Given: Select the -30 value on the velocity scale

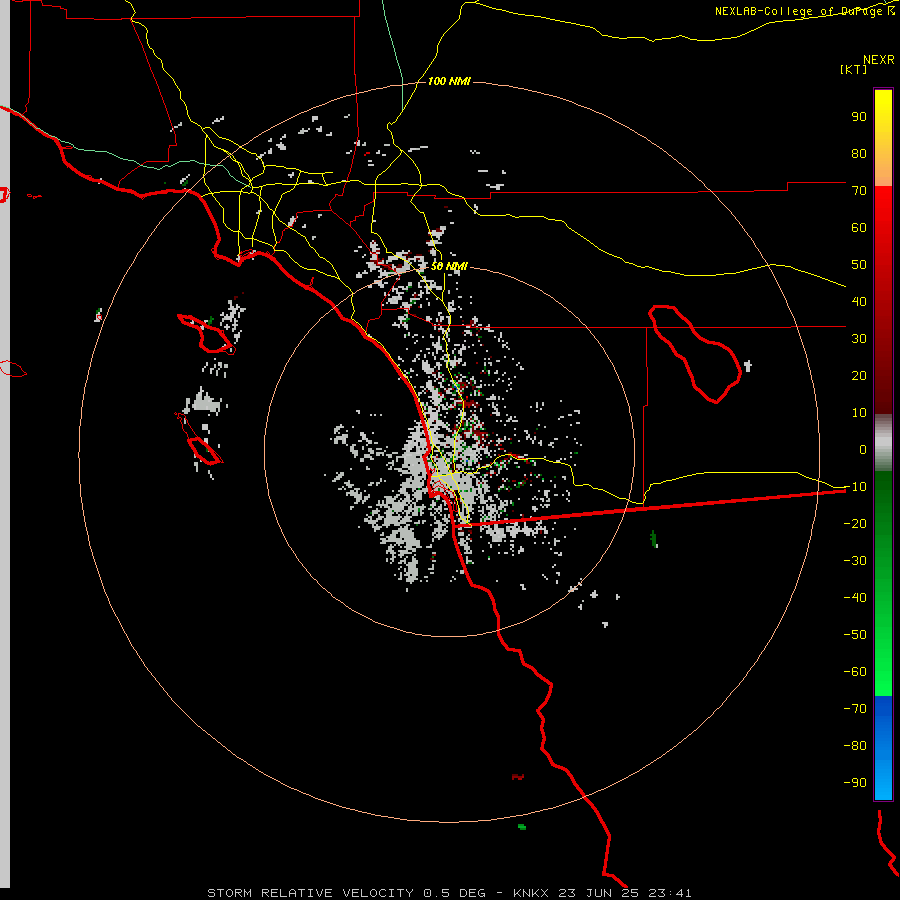Looking at the screenshot, I should pyautogui.click(x=855, y=561).
